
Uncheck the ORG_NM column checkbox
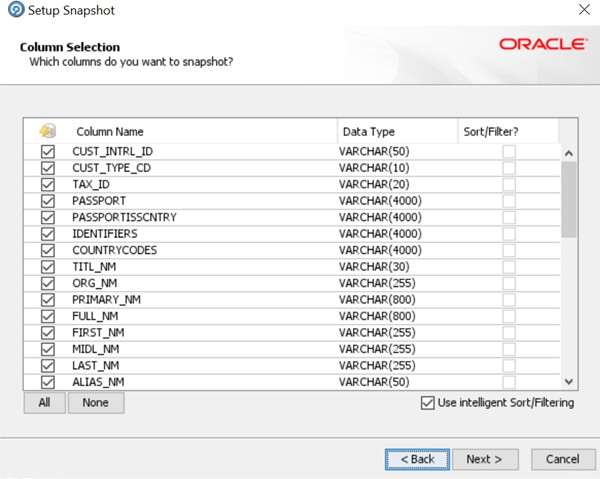[x=48, y=283]
